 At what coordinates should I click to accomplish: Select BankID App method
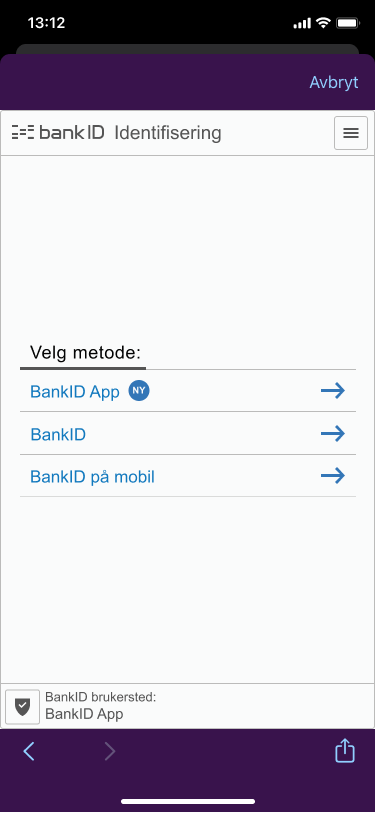tap(188, 391)
